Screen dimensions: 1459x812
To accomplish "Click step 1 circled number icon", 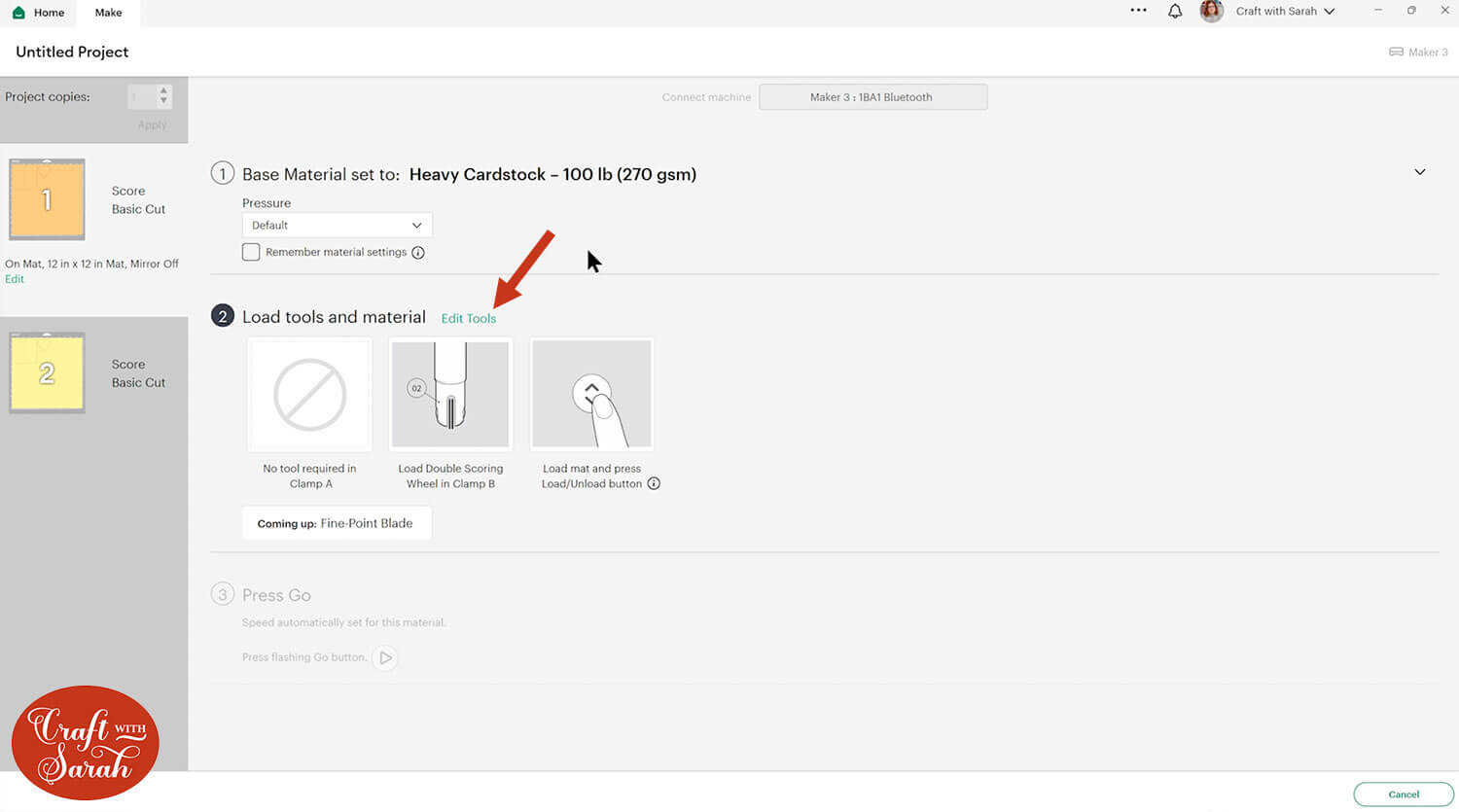I will (x=223, y=174).
